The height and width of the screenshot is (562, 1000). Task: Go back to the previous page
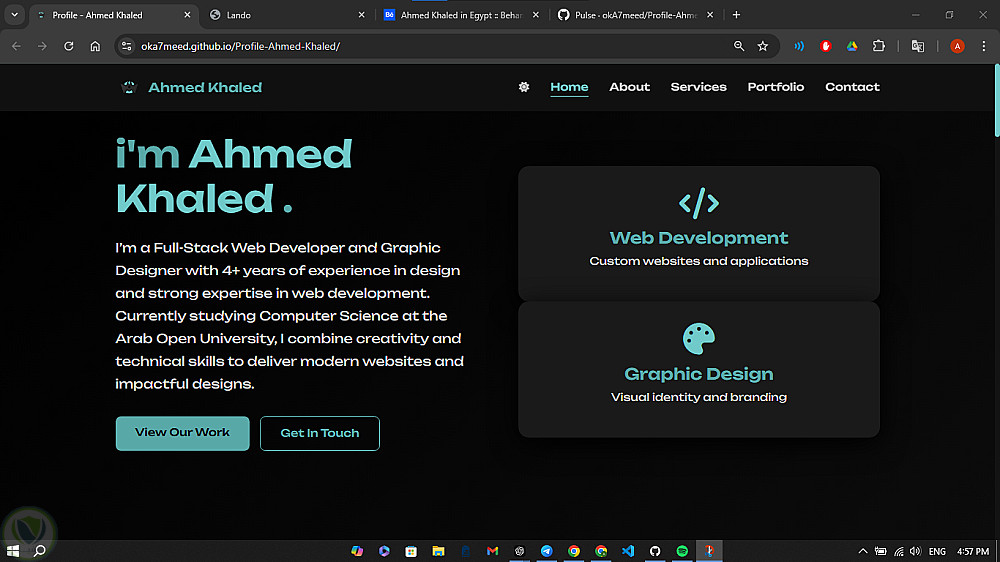pyautogui.click(x=17, y=46)
